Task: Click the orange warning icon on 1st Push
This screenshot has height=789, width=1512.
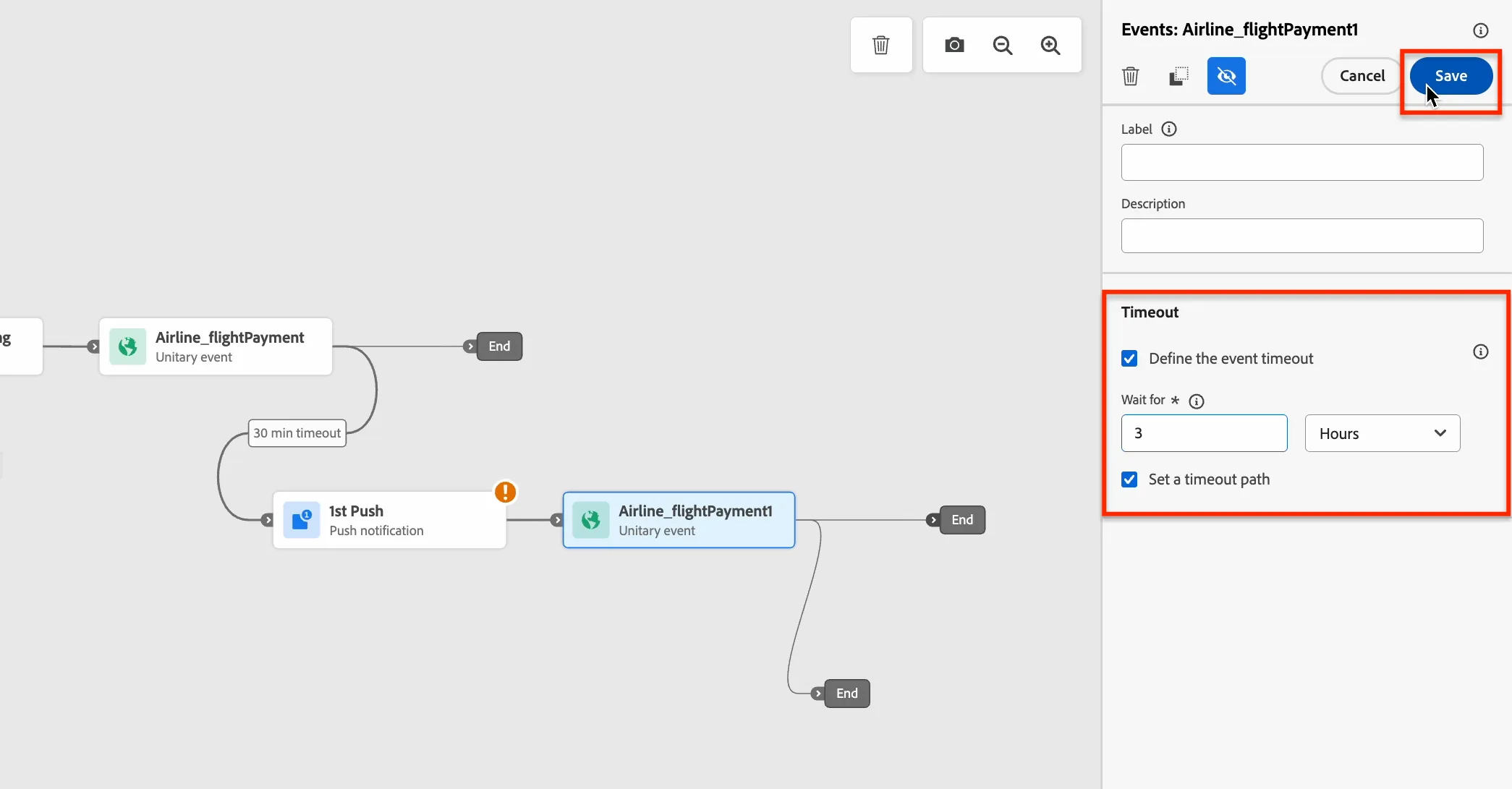Action: [505, 492]
